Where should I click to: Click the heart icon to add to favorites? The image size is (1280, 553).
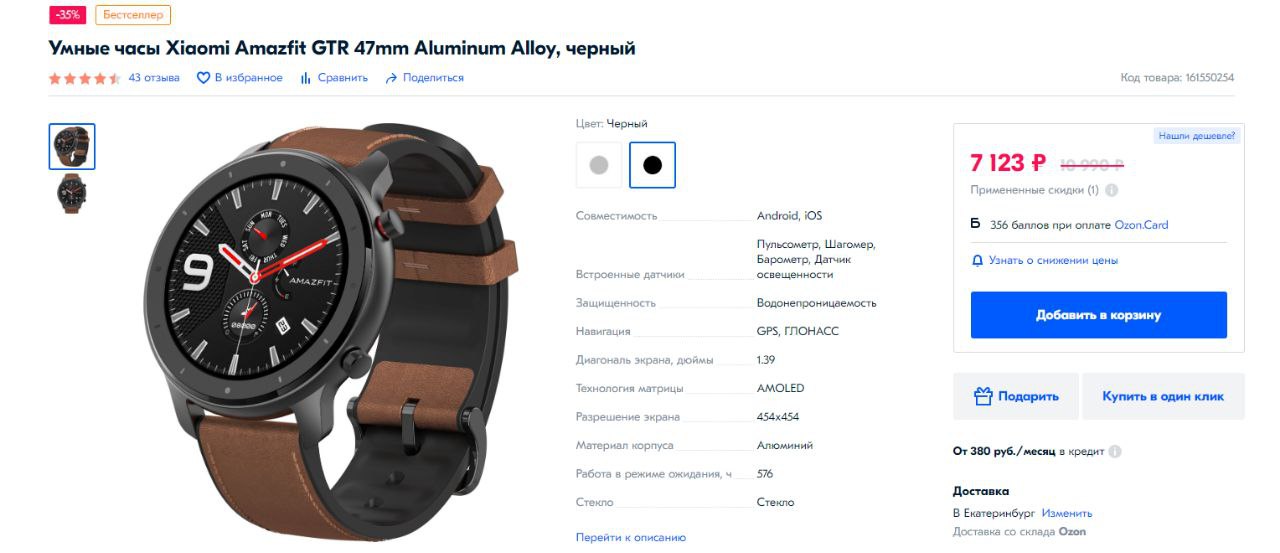tap(203, 78)
